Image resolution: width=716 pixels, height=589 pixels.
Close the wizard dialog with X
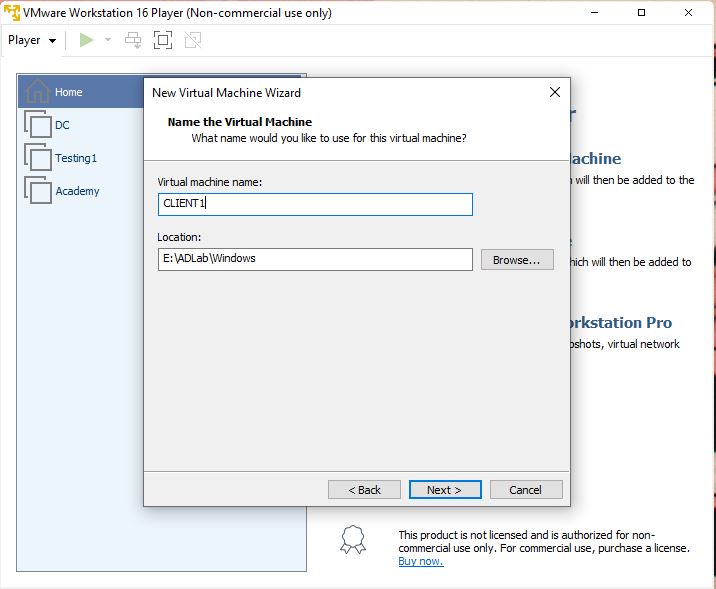pyautogui.click(x=555, y=92)
